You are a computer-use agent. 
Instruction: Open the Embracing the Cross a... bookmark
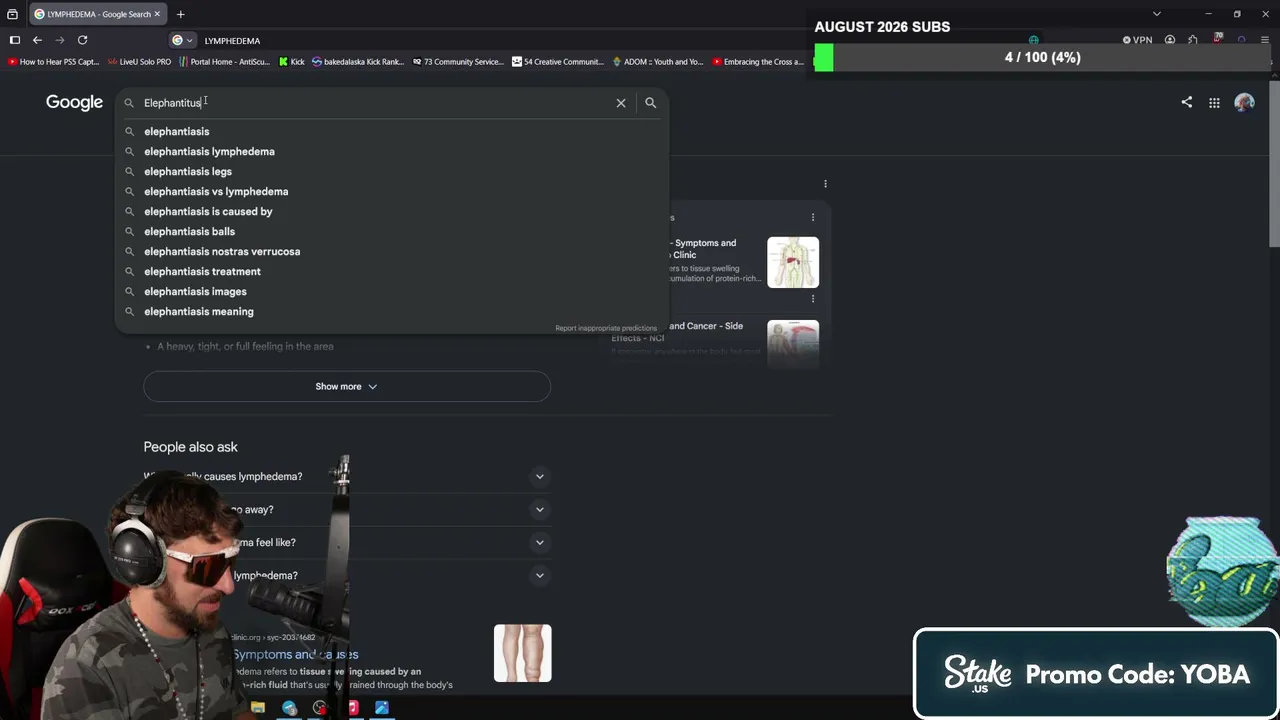point(757,62)
